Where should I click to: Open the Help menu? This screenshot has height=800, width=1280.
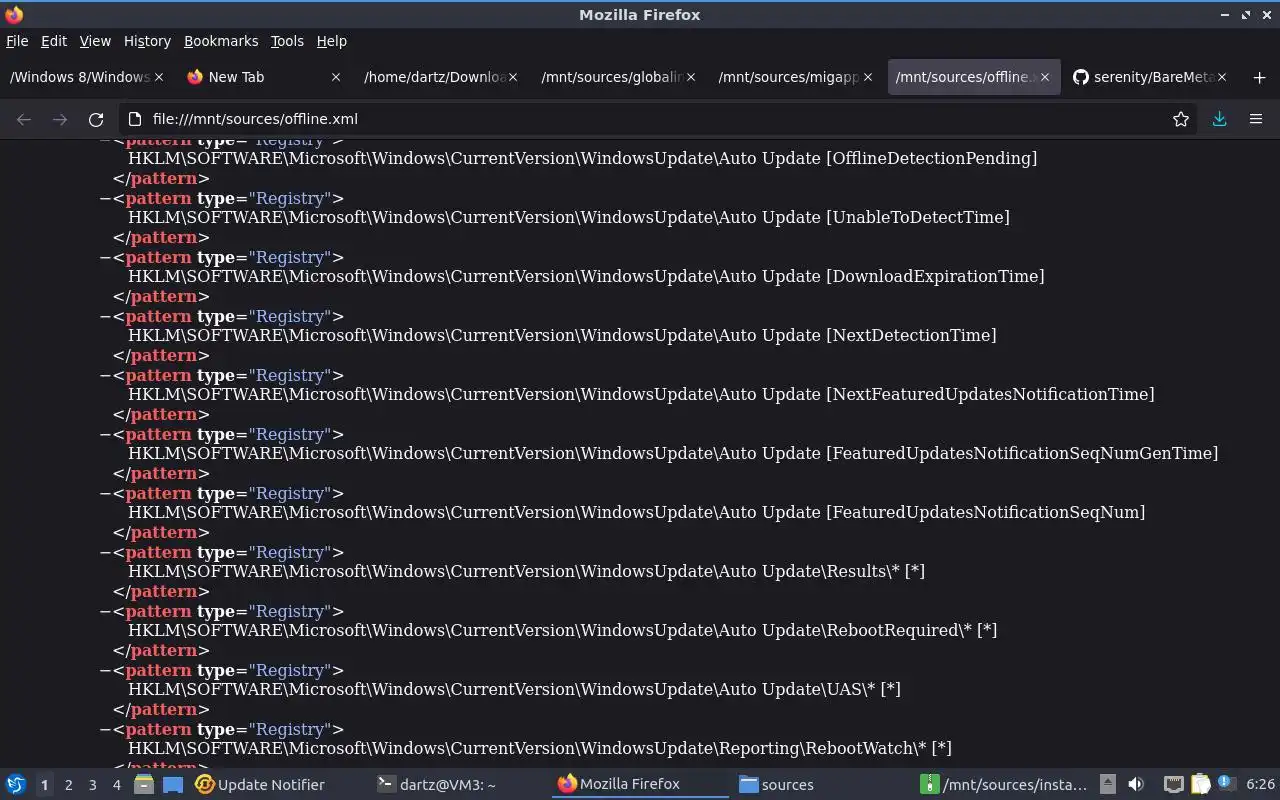pos(332,41)
